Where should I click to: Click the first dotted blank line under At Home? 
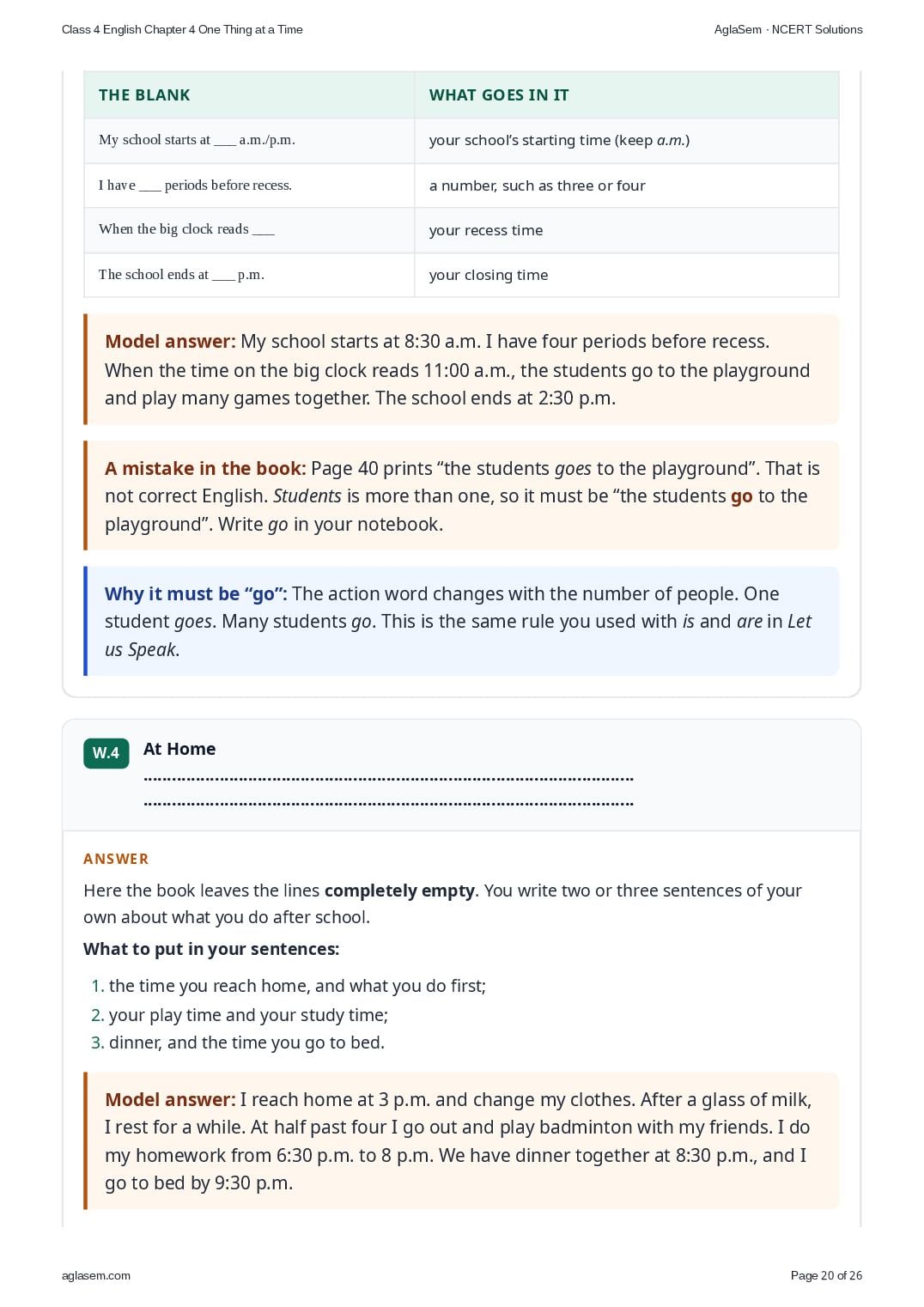(389, 779)
